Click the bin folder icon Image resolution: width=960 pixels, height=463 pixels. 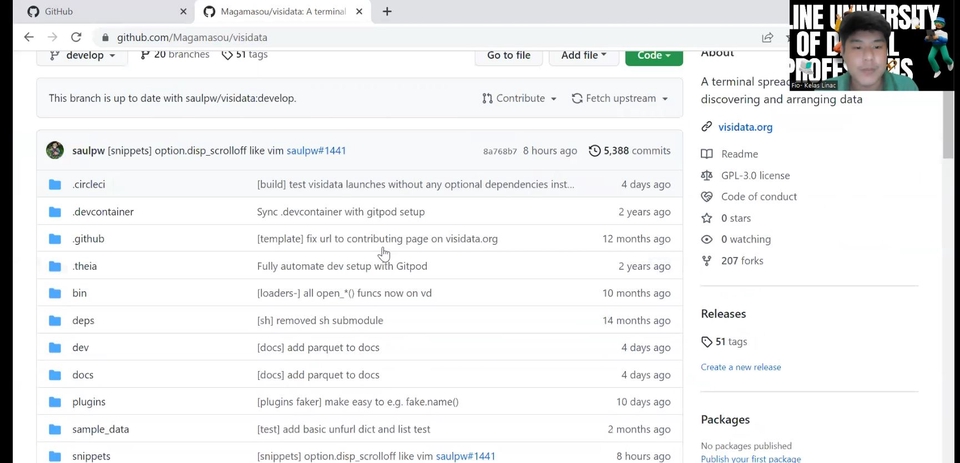(55, 293)
